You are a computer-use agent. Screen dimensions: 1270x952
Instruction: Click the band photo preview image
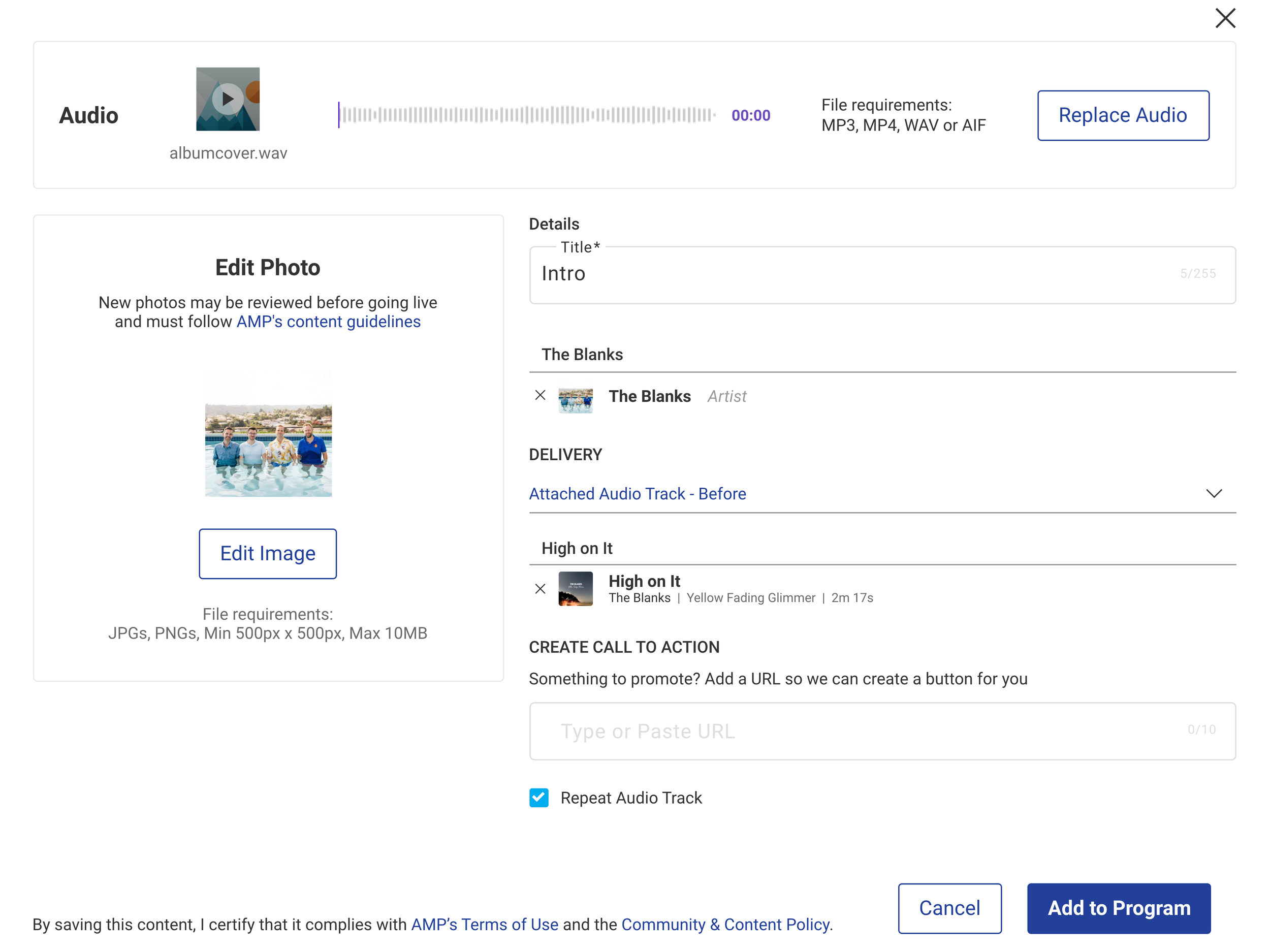click(x=268, y=433)
